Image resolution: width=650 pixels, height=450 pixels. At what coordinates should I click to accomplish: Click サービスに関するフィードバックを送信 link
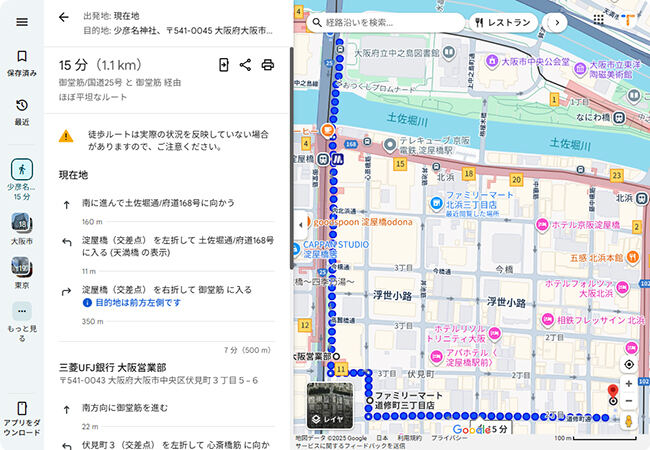(350, 445)
